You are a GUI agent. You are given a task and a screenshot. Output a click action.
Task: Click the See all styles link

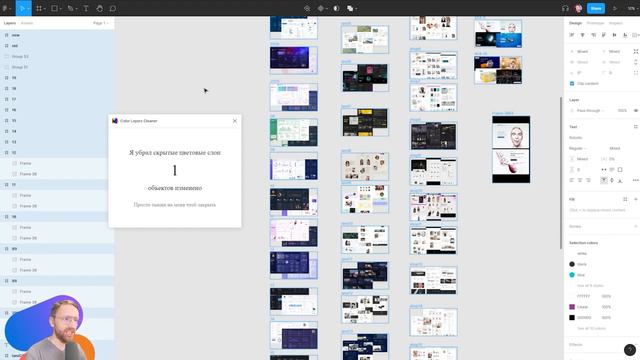590,285
